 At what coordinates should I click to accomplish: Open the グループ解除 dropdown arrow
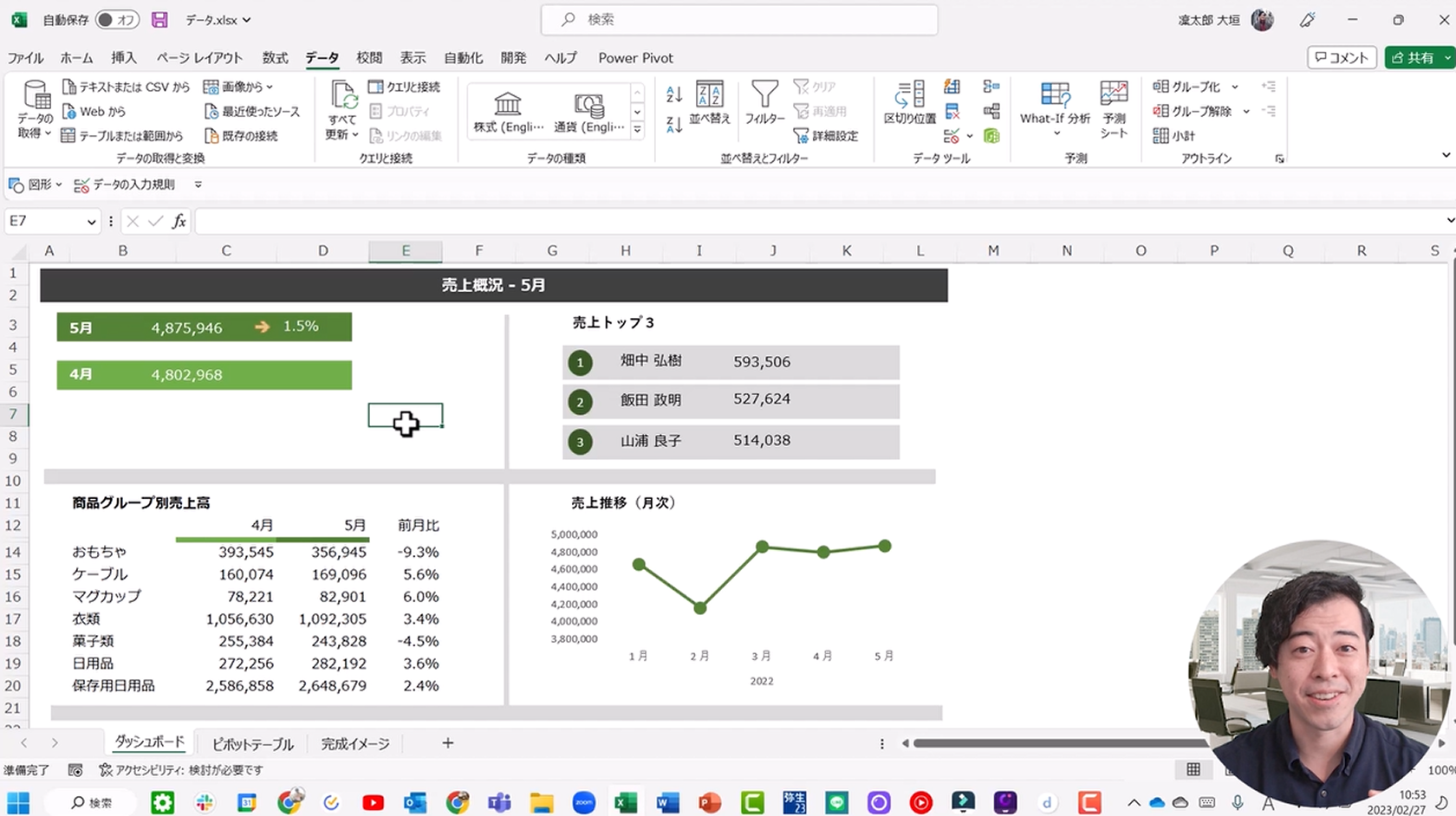(x=1246, y=111)
